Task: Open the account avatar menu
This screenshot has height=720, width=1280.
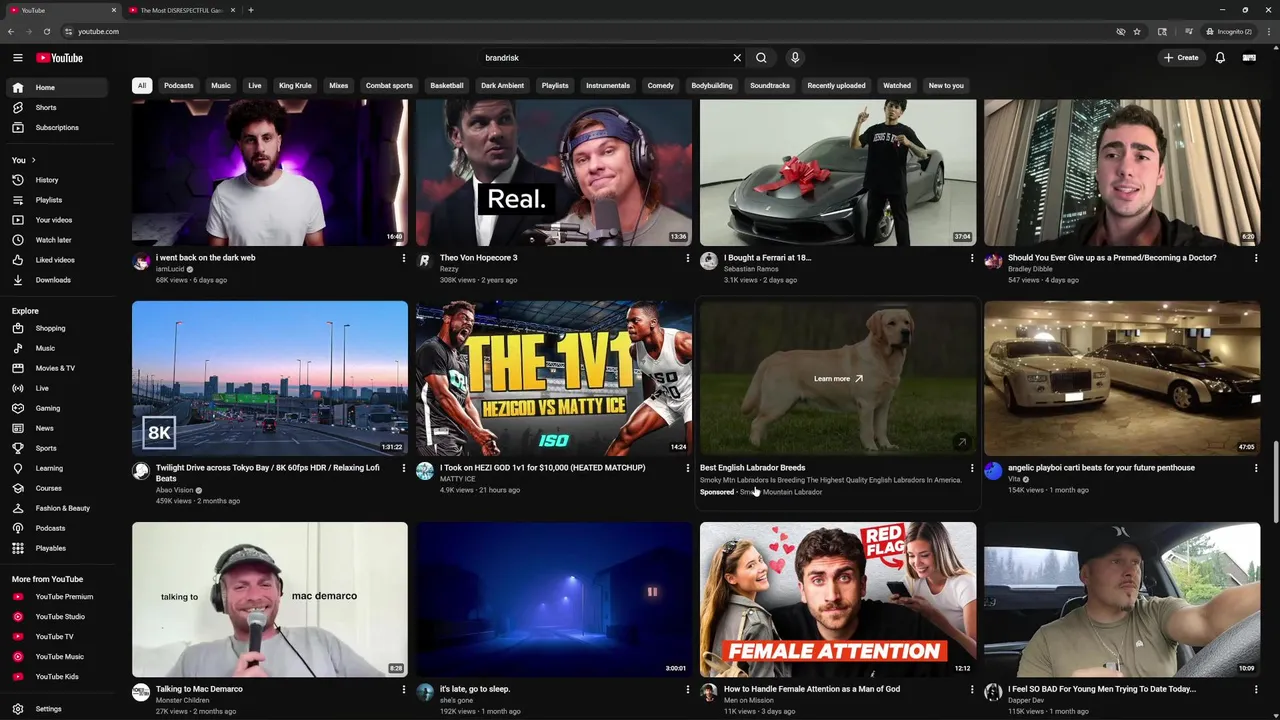Action: (1249, 58)
